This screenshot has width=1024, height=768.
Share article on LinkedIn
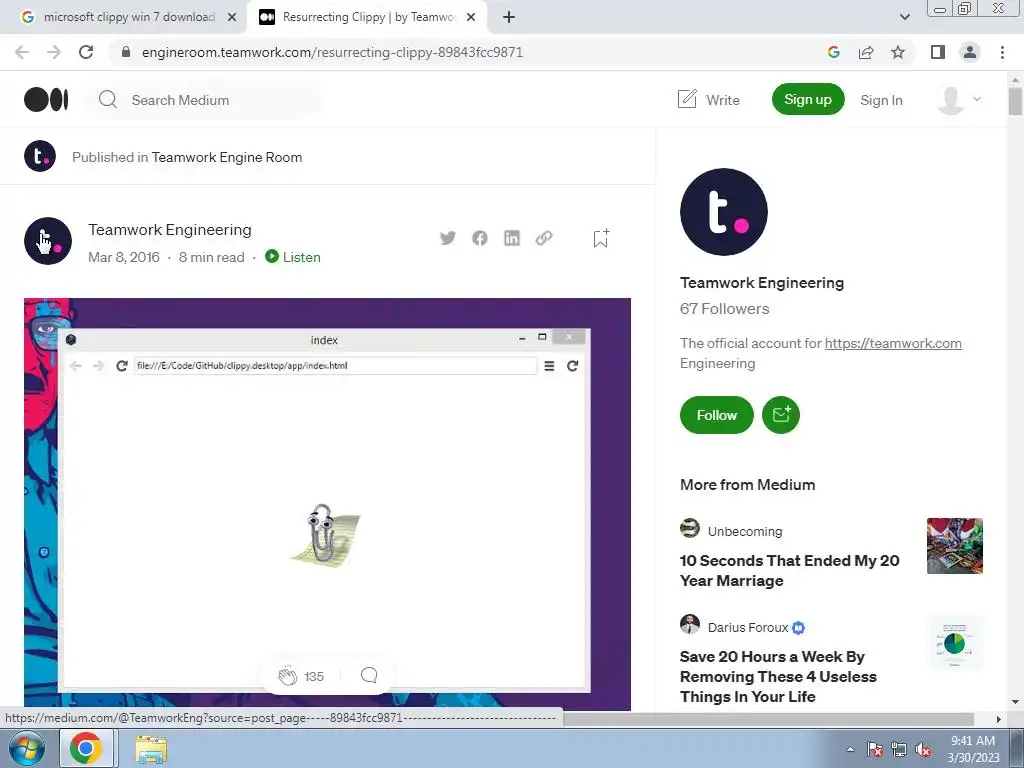(x=512, y=238)
